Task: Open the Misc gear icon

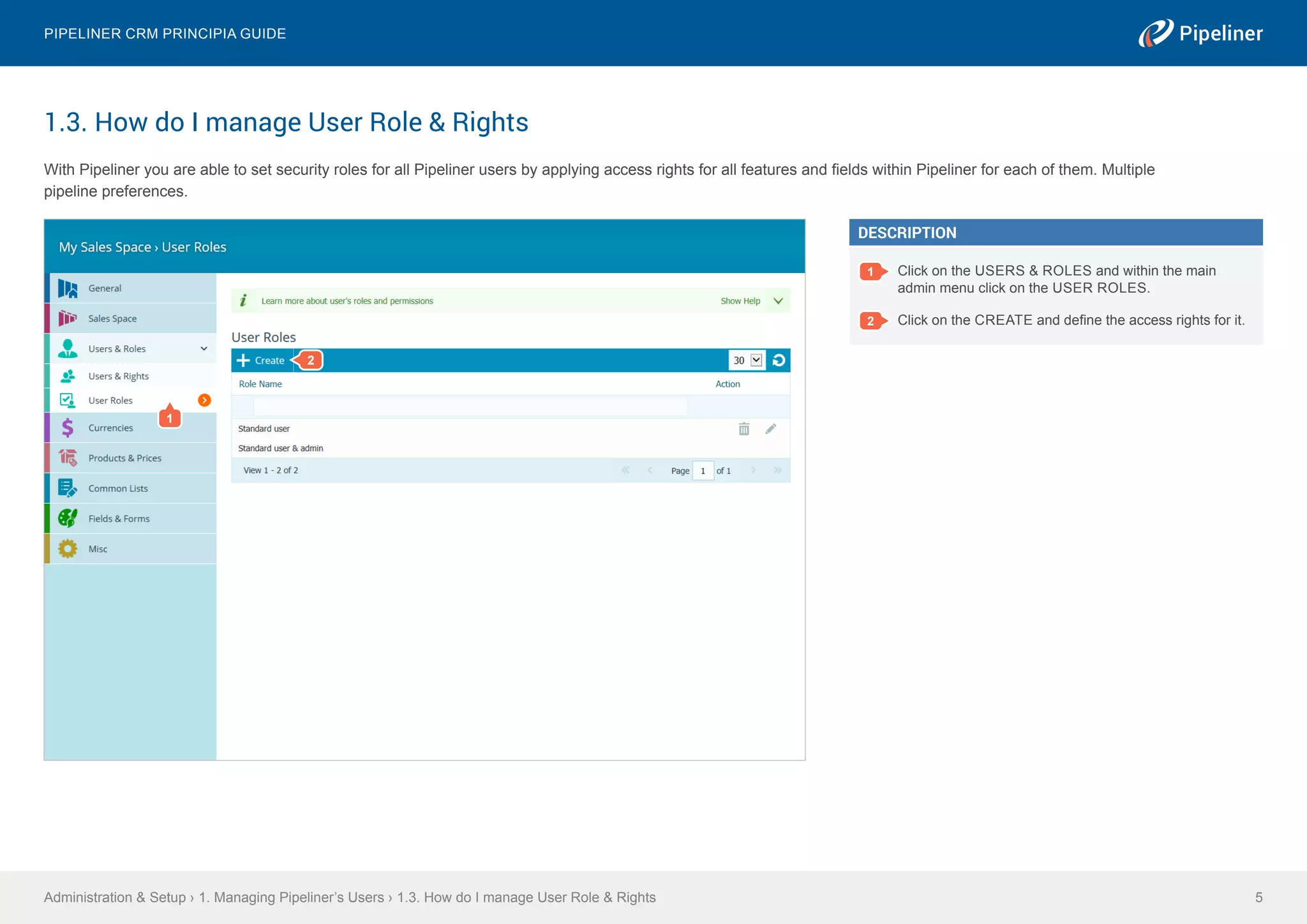Action: (68, 549)
